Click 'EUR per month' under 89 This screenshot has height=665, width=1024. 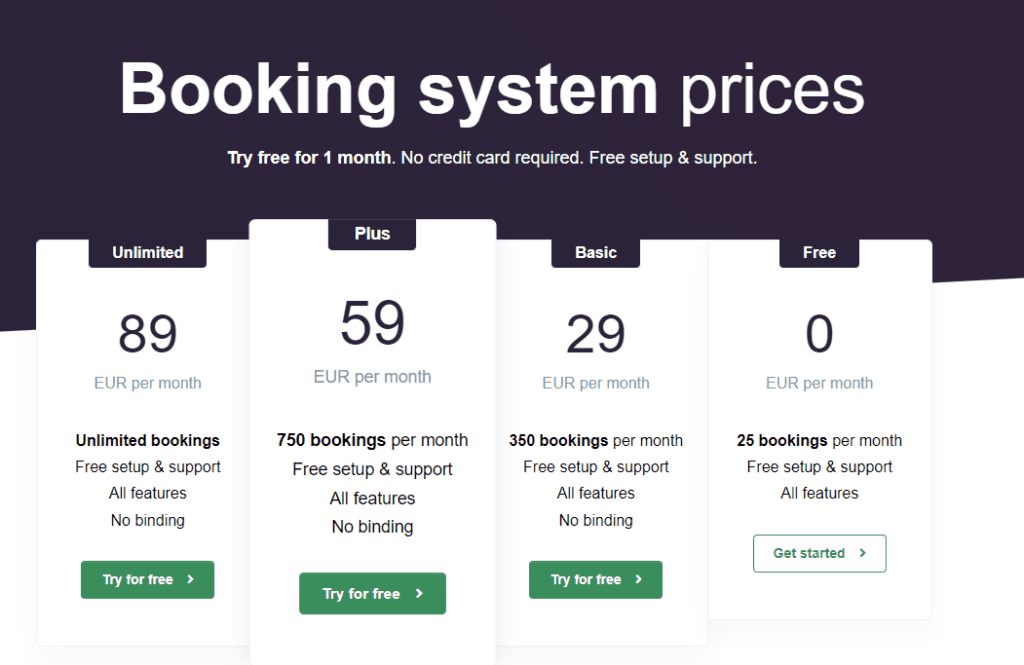coord(148,383)
